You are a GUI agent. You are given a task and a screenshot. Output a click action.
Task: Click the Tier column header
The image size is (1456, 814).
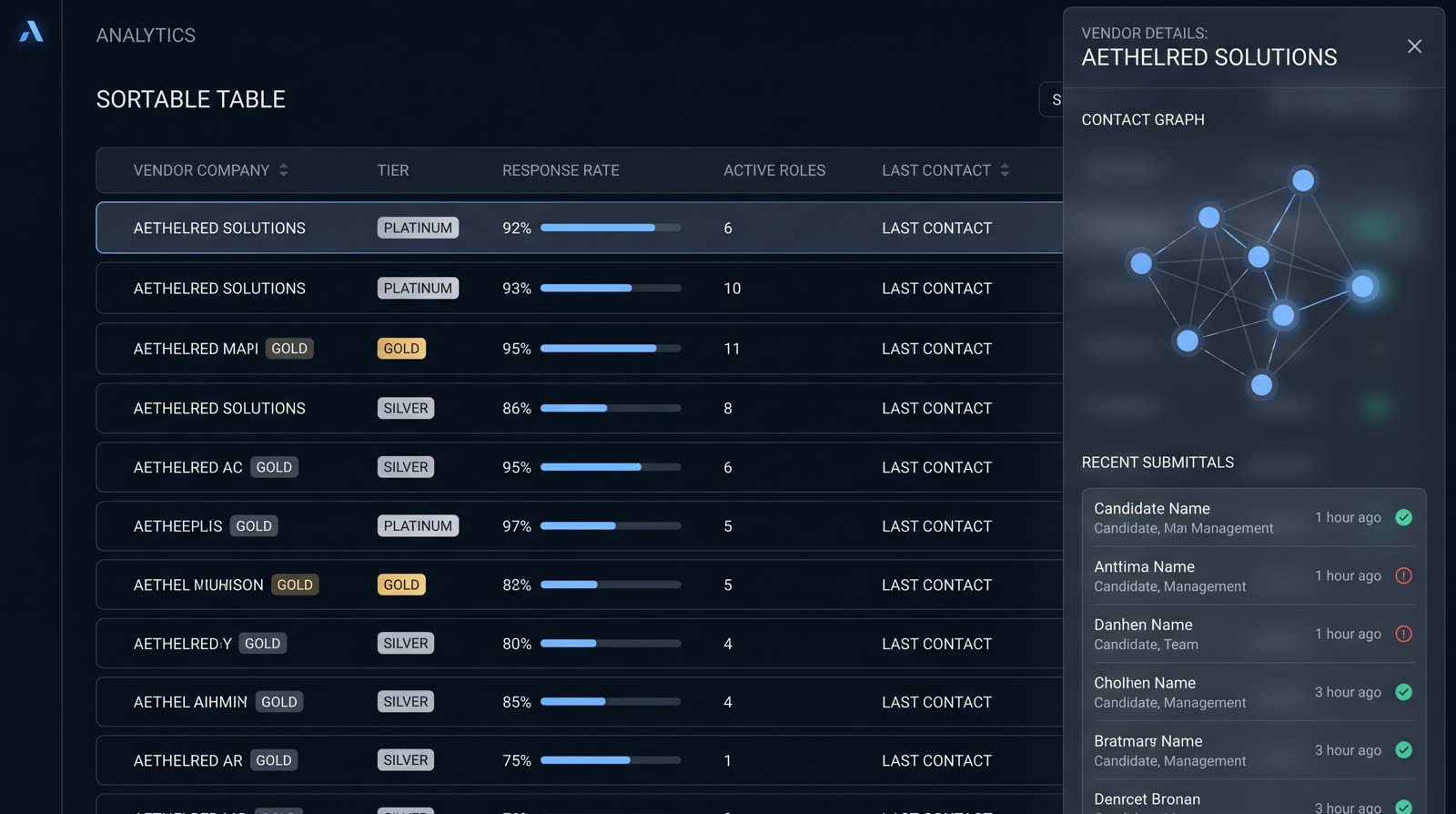393,170
